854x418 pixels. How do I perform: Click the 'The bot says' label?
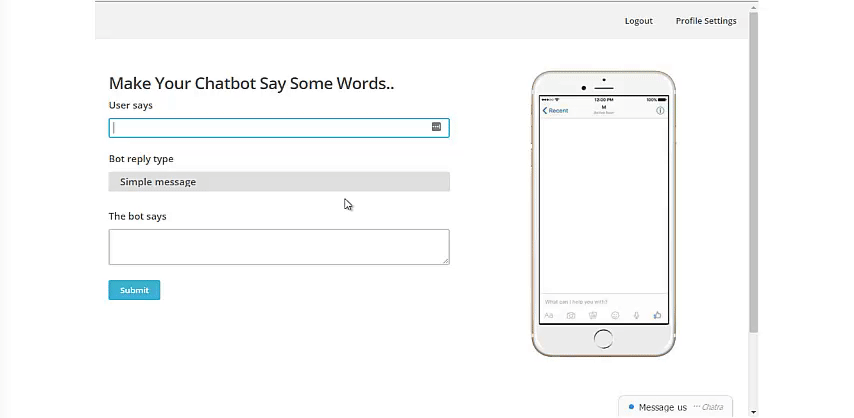(x=137, y=216)
